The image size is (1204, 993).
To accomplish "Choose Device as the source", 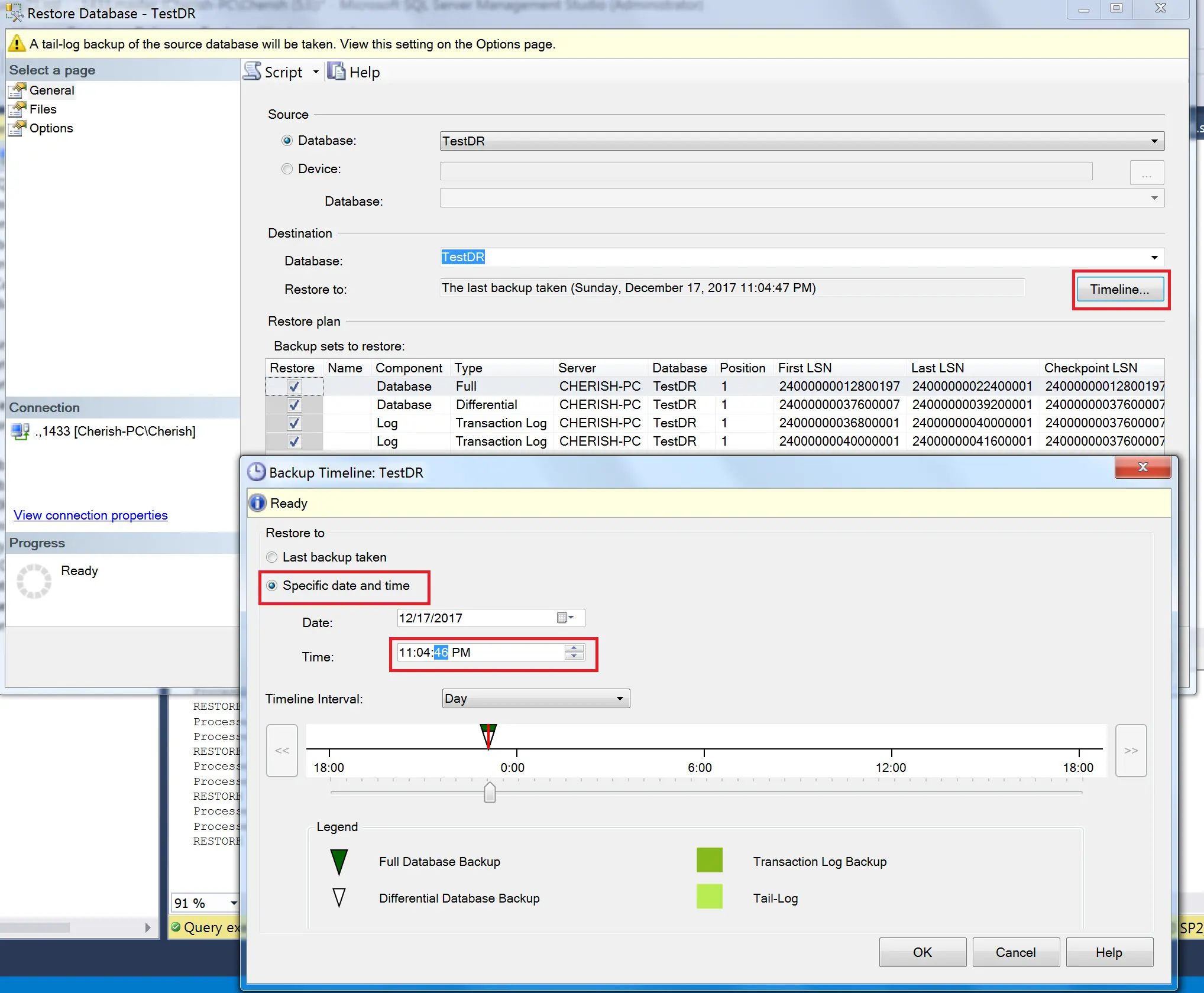I will point(287,169).
